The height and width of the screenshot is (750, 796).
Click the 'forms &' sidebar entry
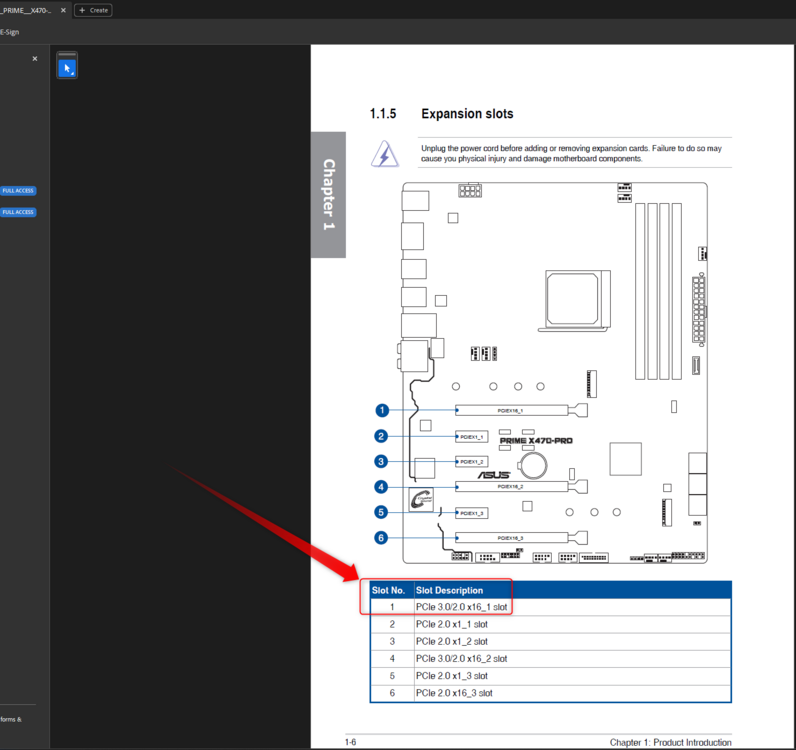11,720
